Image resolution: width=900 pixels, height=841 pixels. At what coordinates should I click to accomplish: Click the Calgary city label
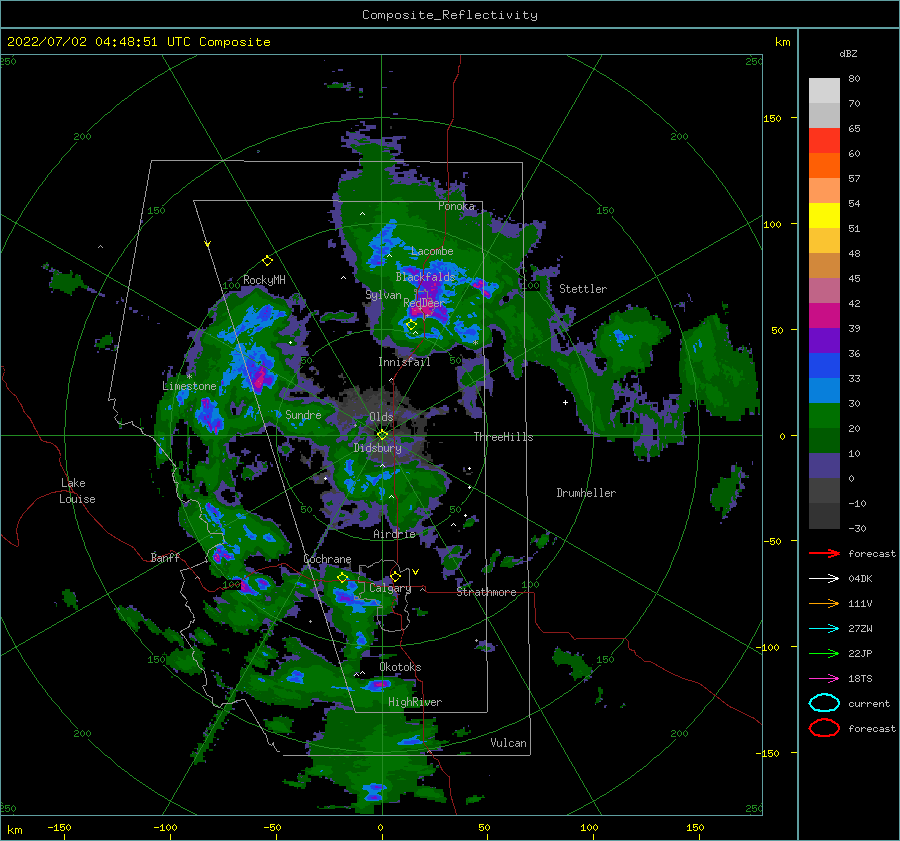tap(390, 588)
